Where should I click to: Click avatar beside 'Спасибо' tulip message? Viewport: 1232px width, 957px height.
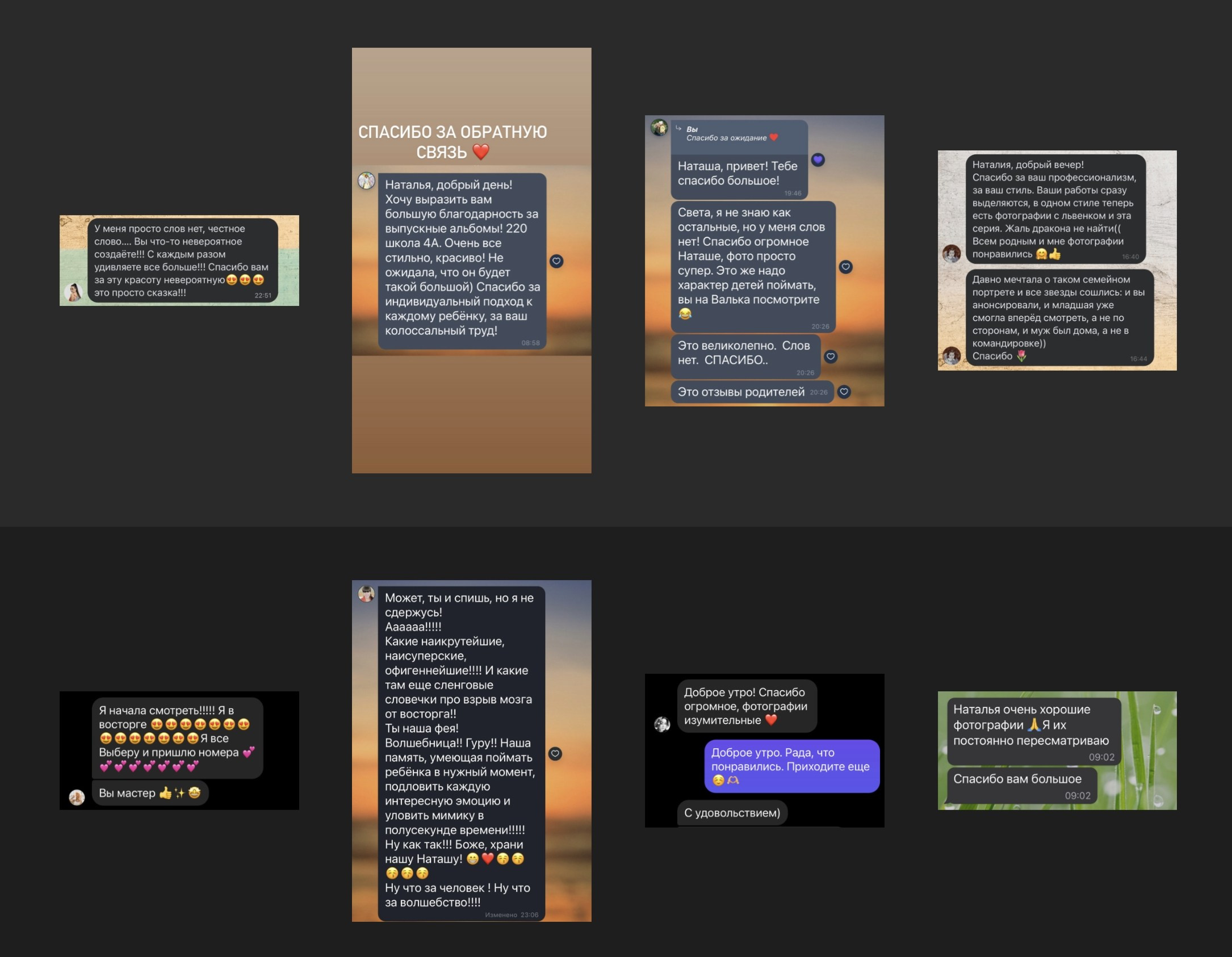(952, 356)
